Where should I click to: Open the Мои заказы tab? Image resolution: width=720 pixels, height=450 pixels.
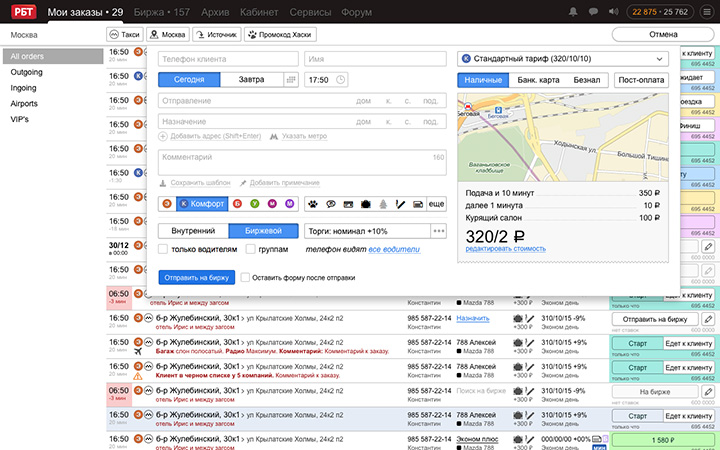click(85, 12)
